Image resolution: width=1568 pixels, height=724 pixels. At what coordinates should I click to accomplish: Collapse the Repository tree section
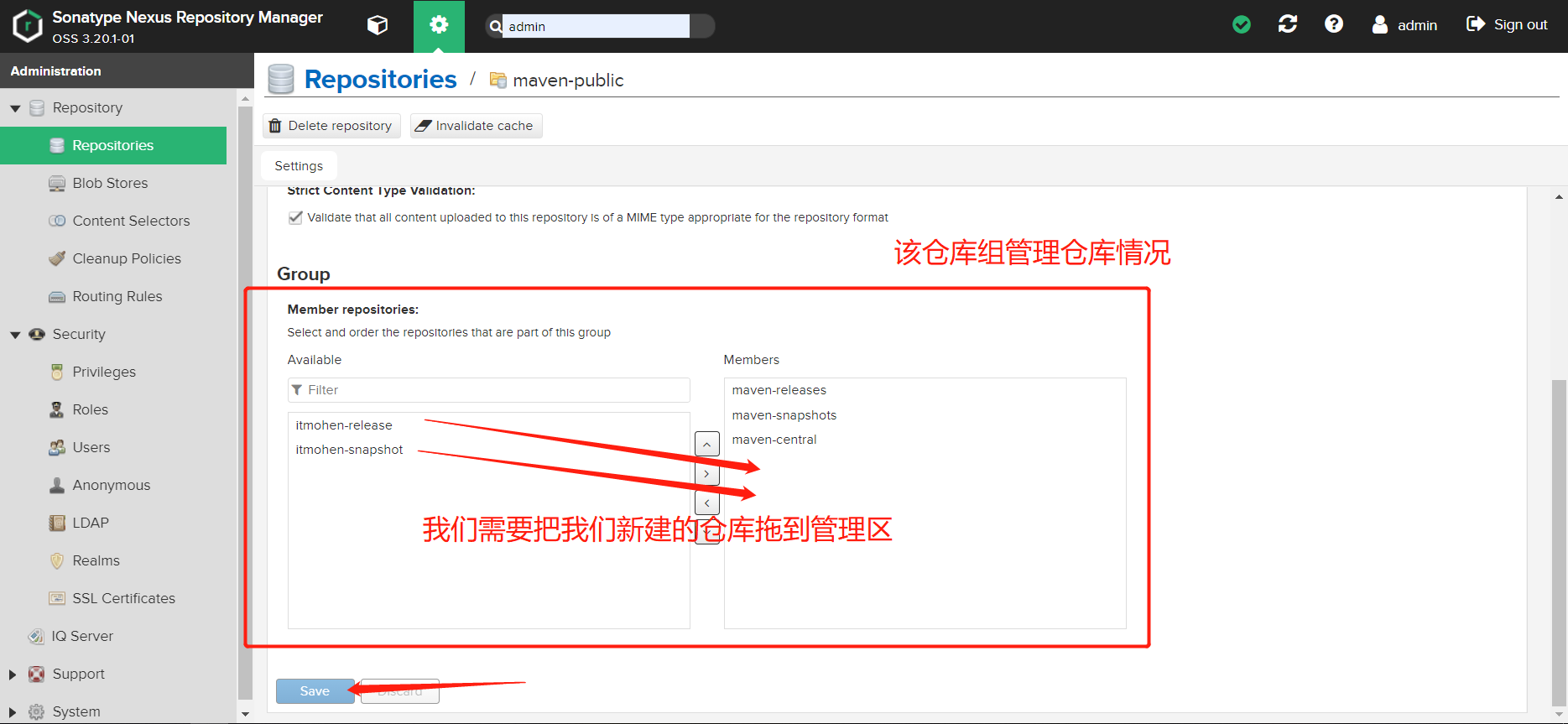tap(15, 108)
